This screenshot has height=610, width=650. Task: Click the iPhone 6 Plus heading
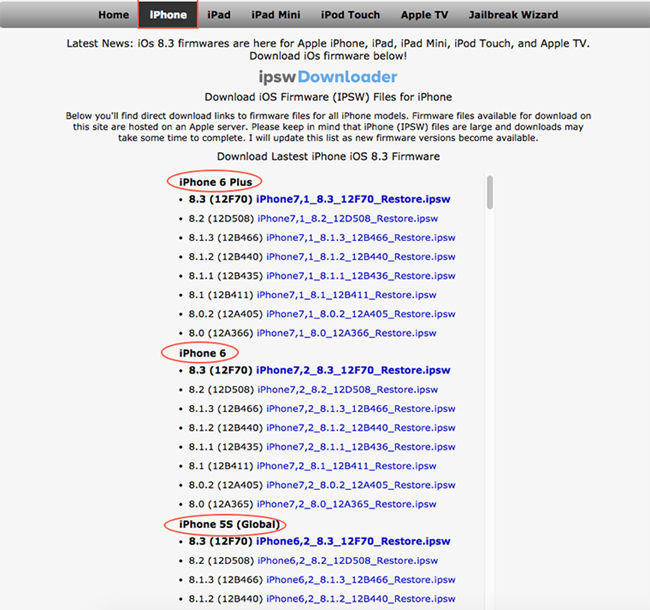coord(215,182)
